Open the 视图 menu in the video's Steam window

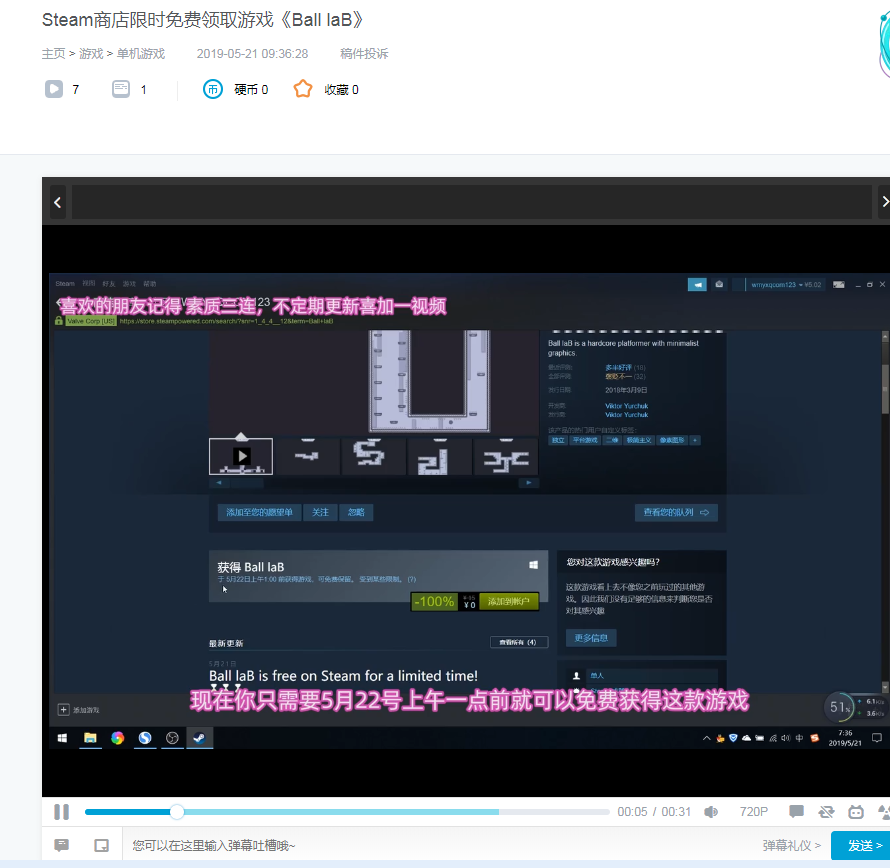[x=89, y=283]
